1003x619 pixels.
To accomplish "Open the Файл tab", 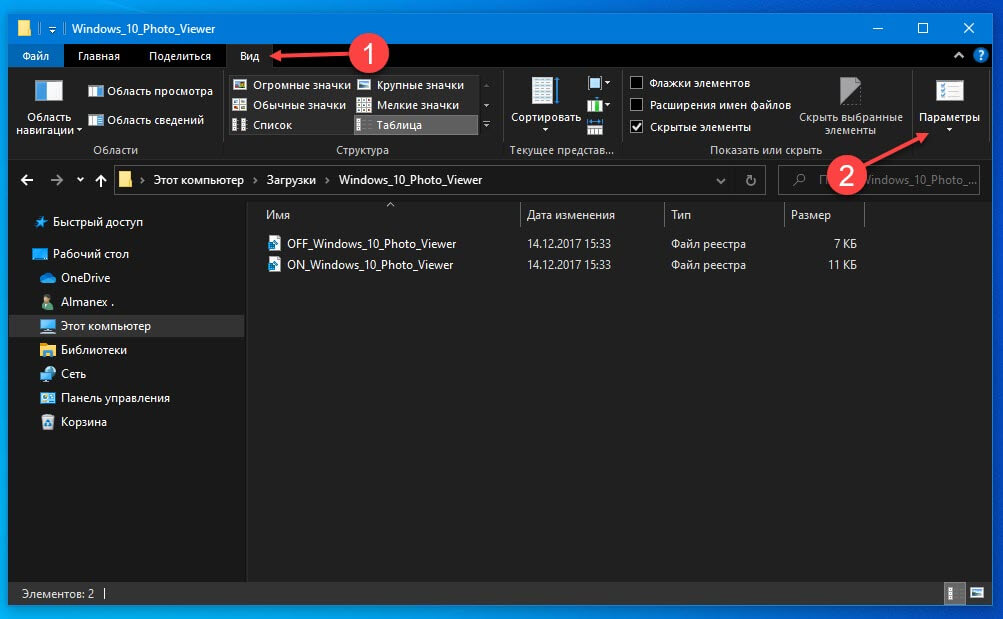I will 36,56.
